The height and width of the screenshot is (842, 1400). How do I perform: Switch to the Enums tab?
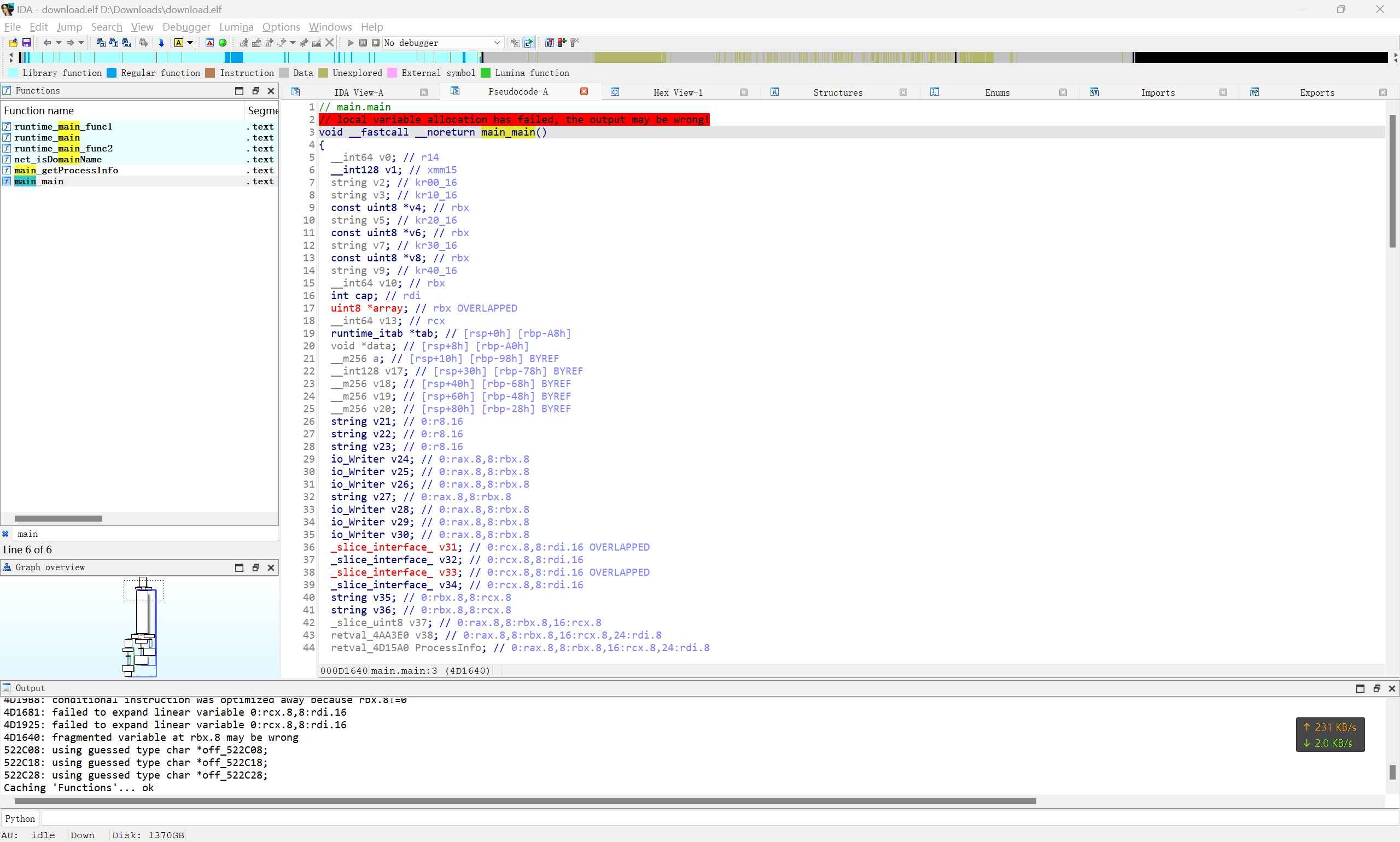point(997,92)
